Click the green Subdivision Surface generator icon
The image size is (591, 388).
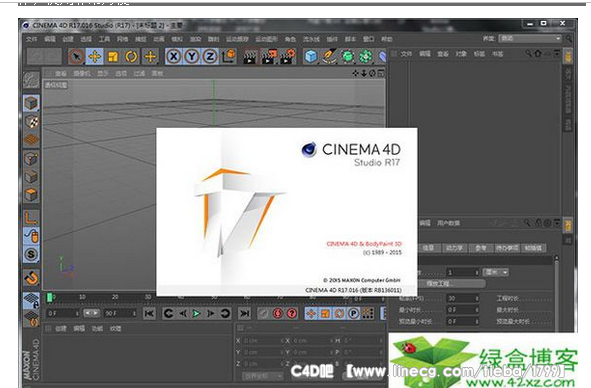[x=348, y=57]
